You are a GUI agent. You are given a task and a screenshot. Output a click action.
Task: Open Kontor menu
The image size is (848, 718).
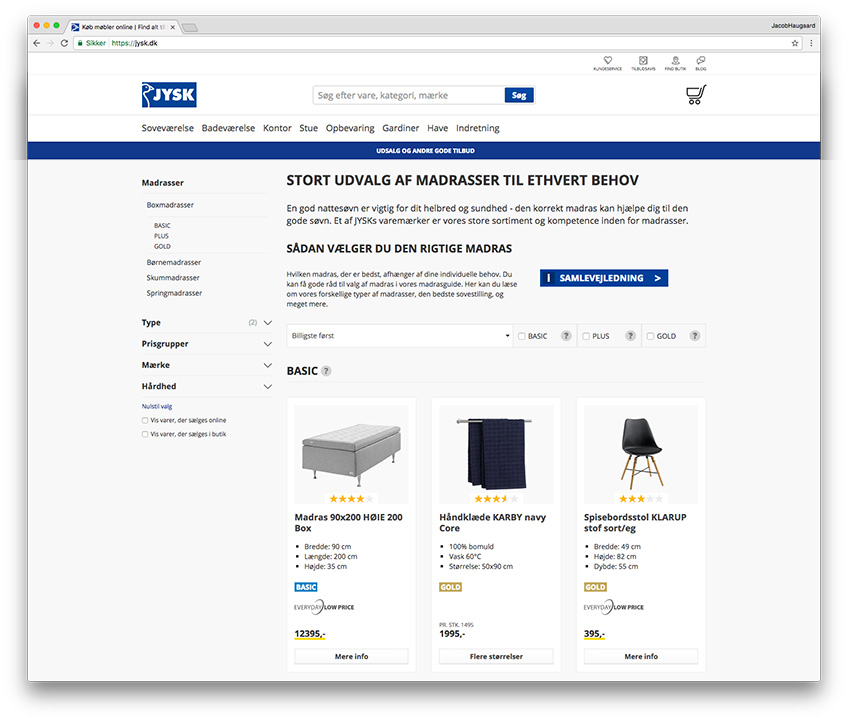[277, 128]
